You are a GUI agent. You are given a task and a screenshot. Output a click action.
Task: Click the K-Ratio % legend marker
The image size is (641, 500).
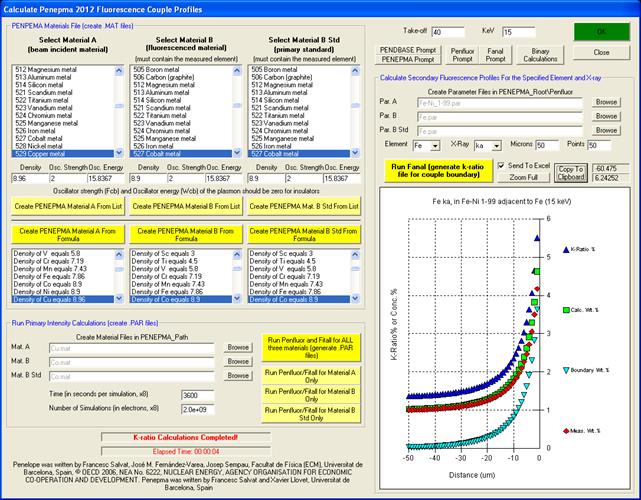tap(566, 249)
